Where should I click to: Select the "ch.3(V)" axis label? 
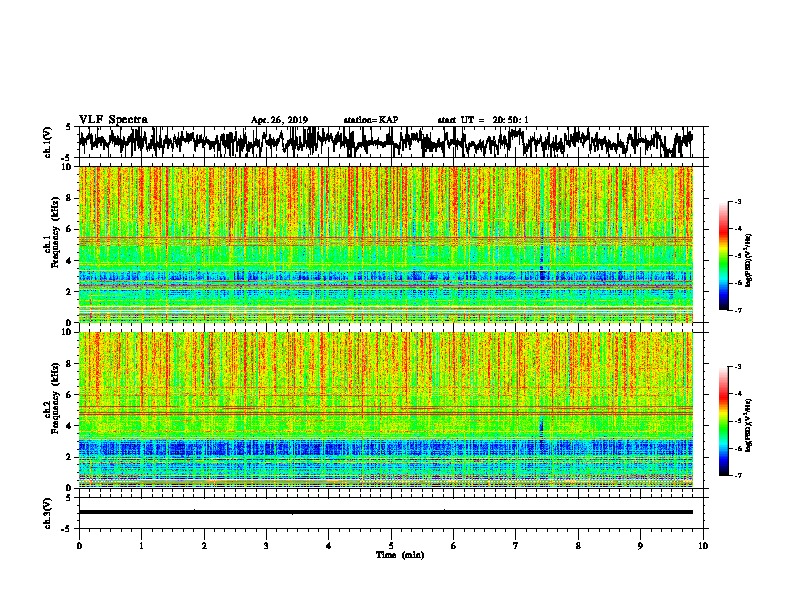48,513
